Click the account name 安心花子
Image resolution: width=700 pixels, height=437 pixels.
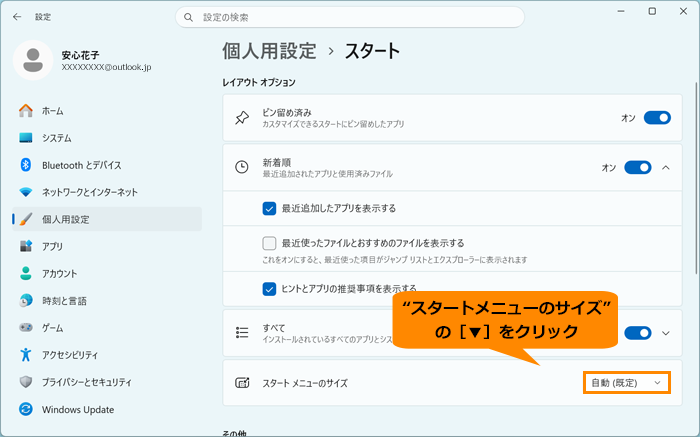[x=80, y=55]
